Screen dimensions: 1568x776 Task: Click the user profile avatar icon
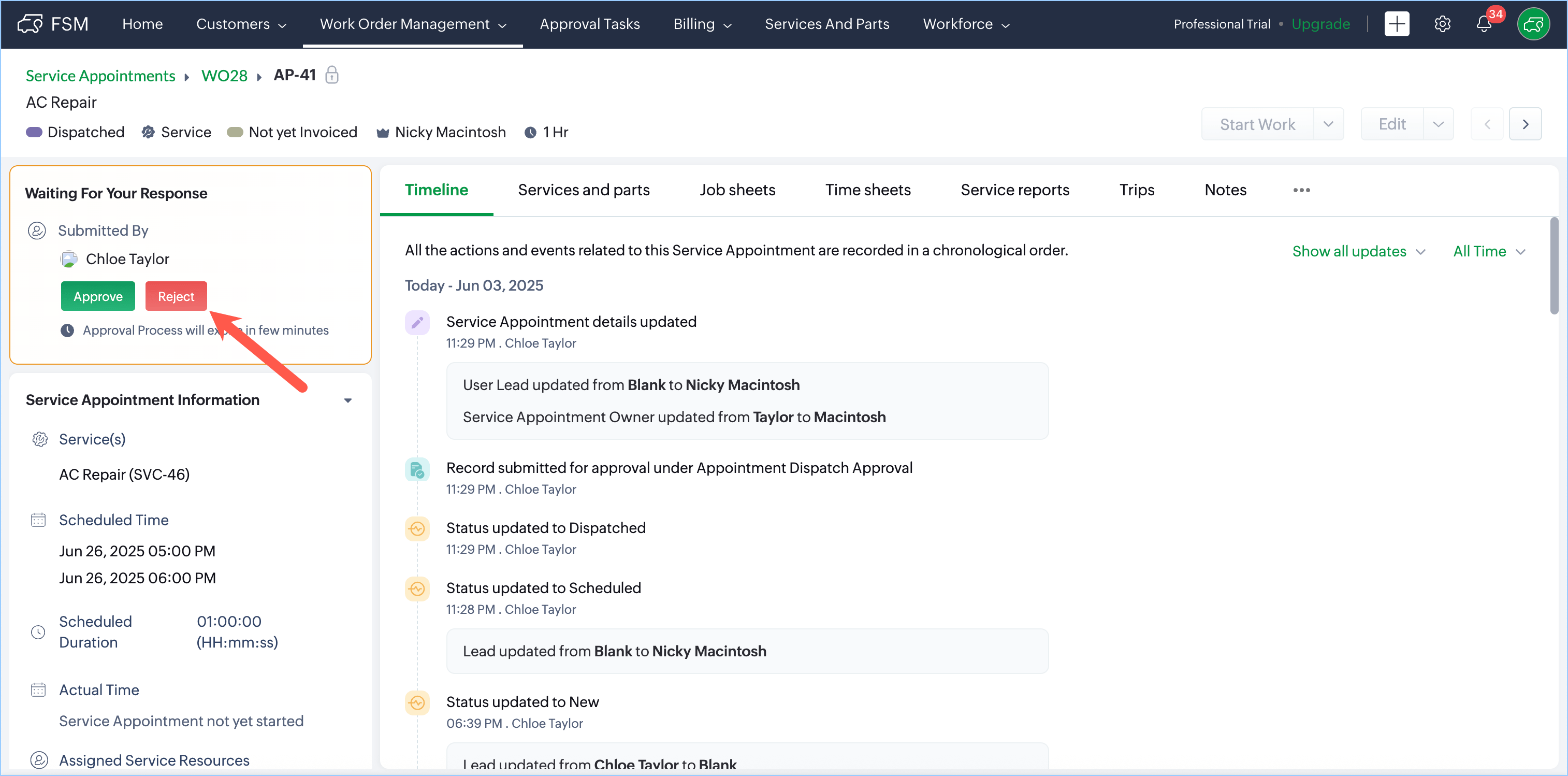(1533, 24)
